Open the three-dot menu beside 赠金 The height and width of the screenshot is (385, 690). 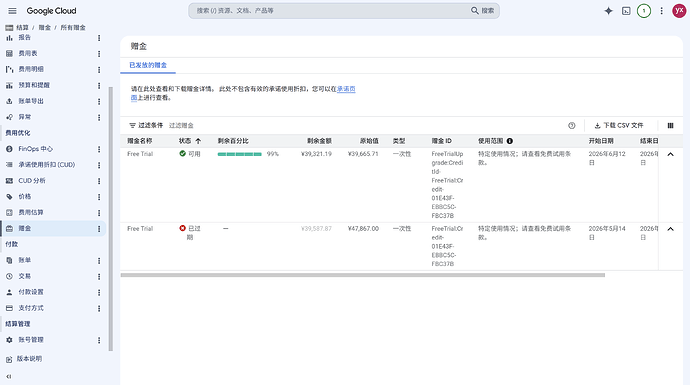tap(99, 229)
